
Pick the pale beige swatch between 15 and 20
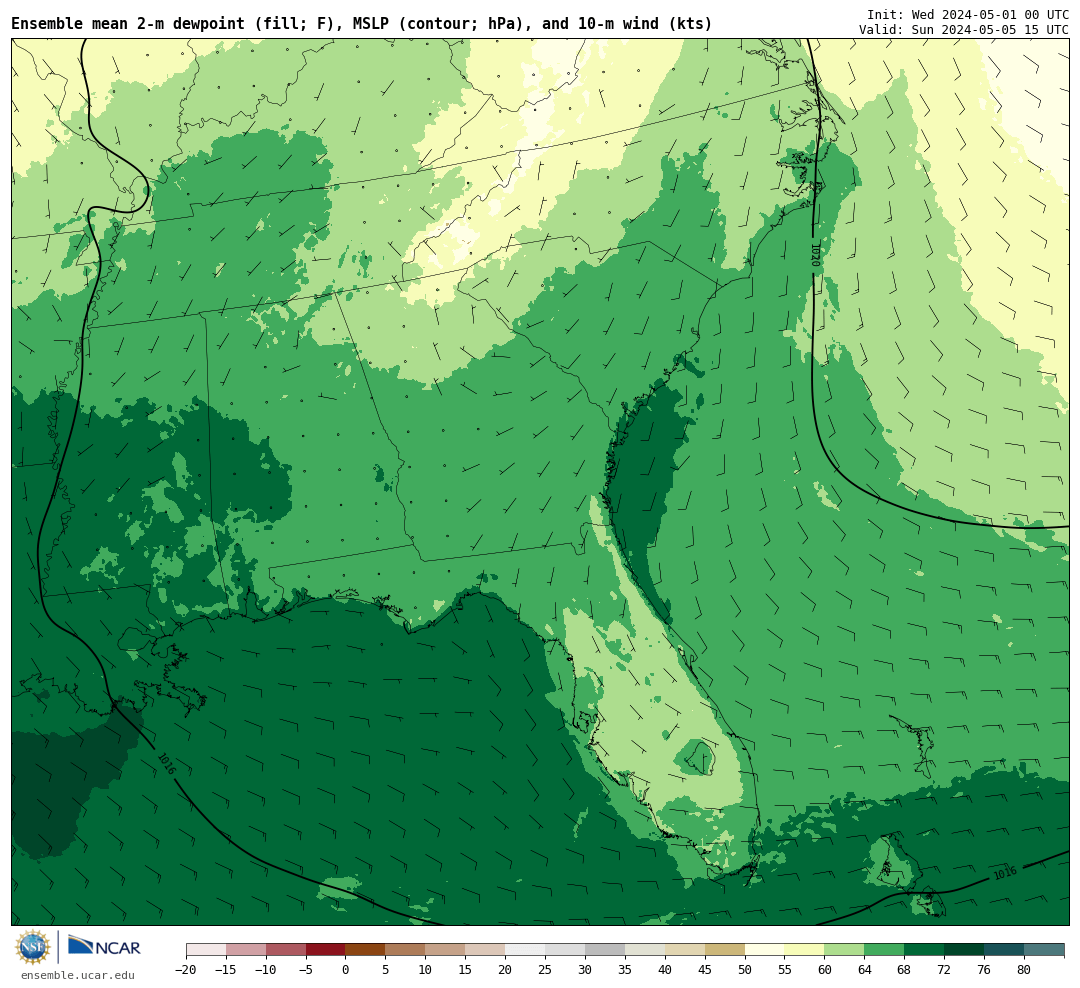(486, 950)
